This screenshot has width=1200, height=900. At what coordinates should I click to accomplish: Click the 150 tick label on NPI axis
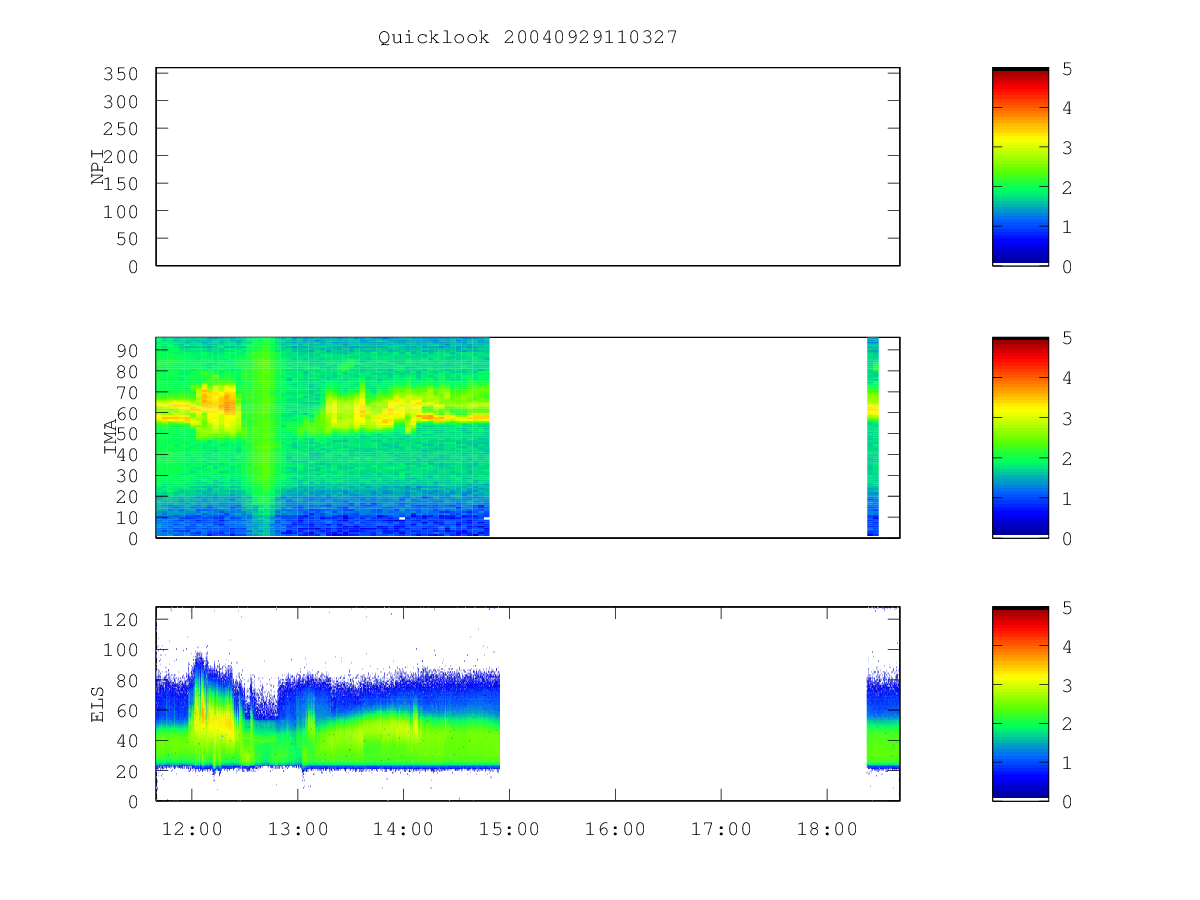click(x=121, y=184)
